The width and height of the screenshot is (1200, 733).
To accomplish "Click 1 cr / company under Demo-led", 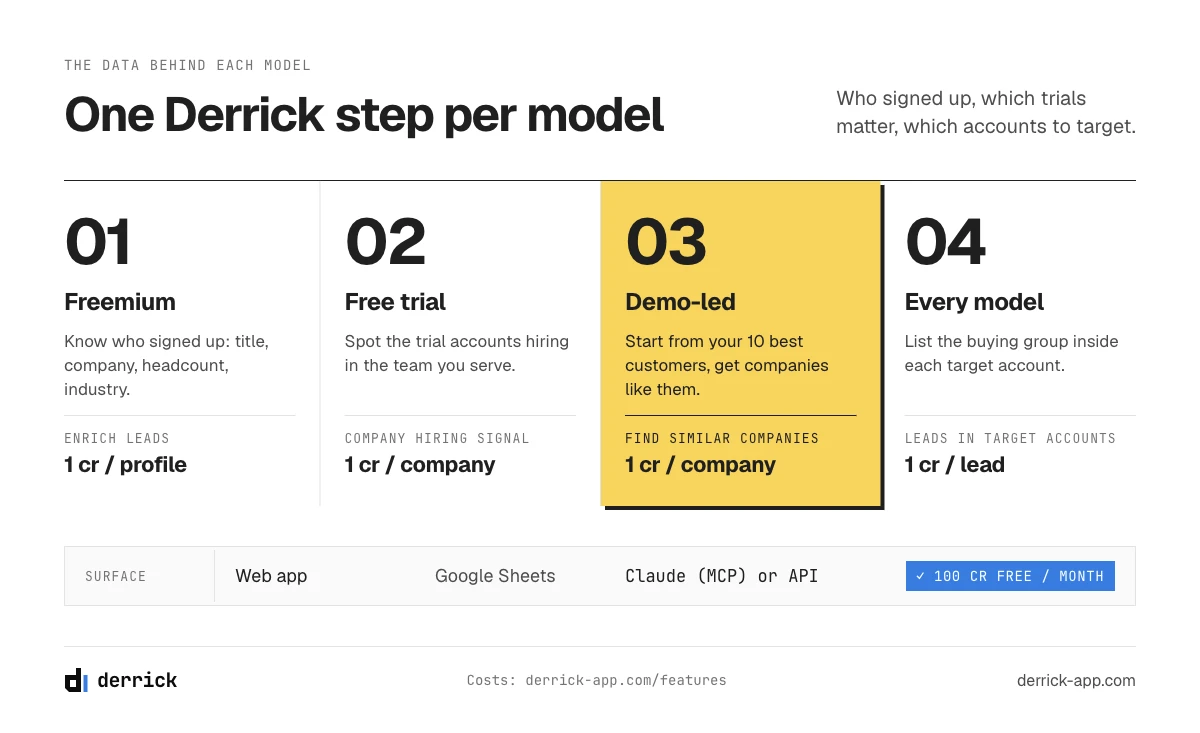I will [x=700, y=465].
